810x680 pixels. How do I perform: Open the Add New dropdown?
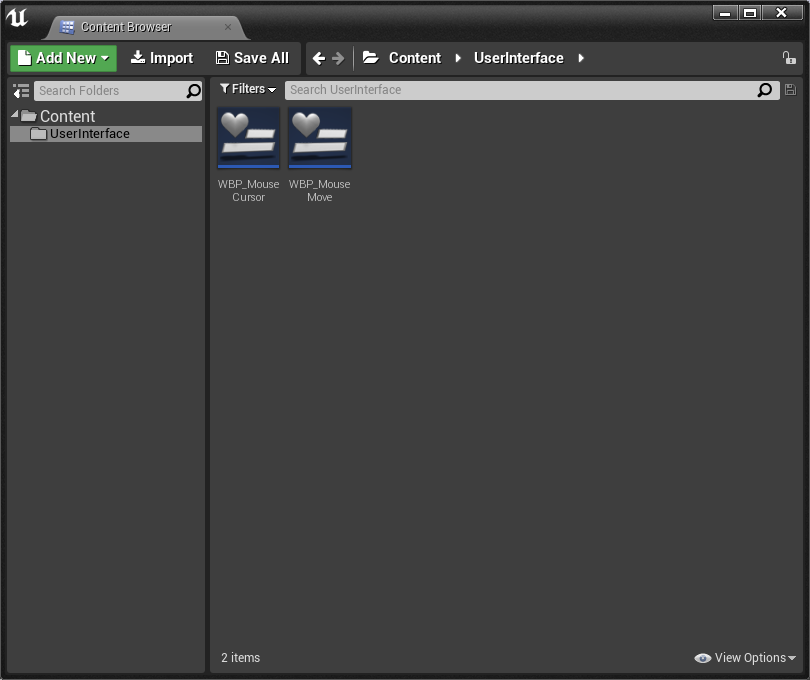click(x=63, y=58)
